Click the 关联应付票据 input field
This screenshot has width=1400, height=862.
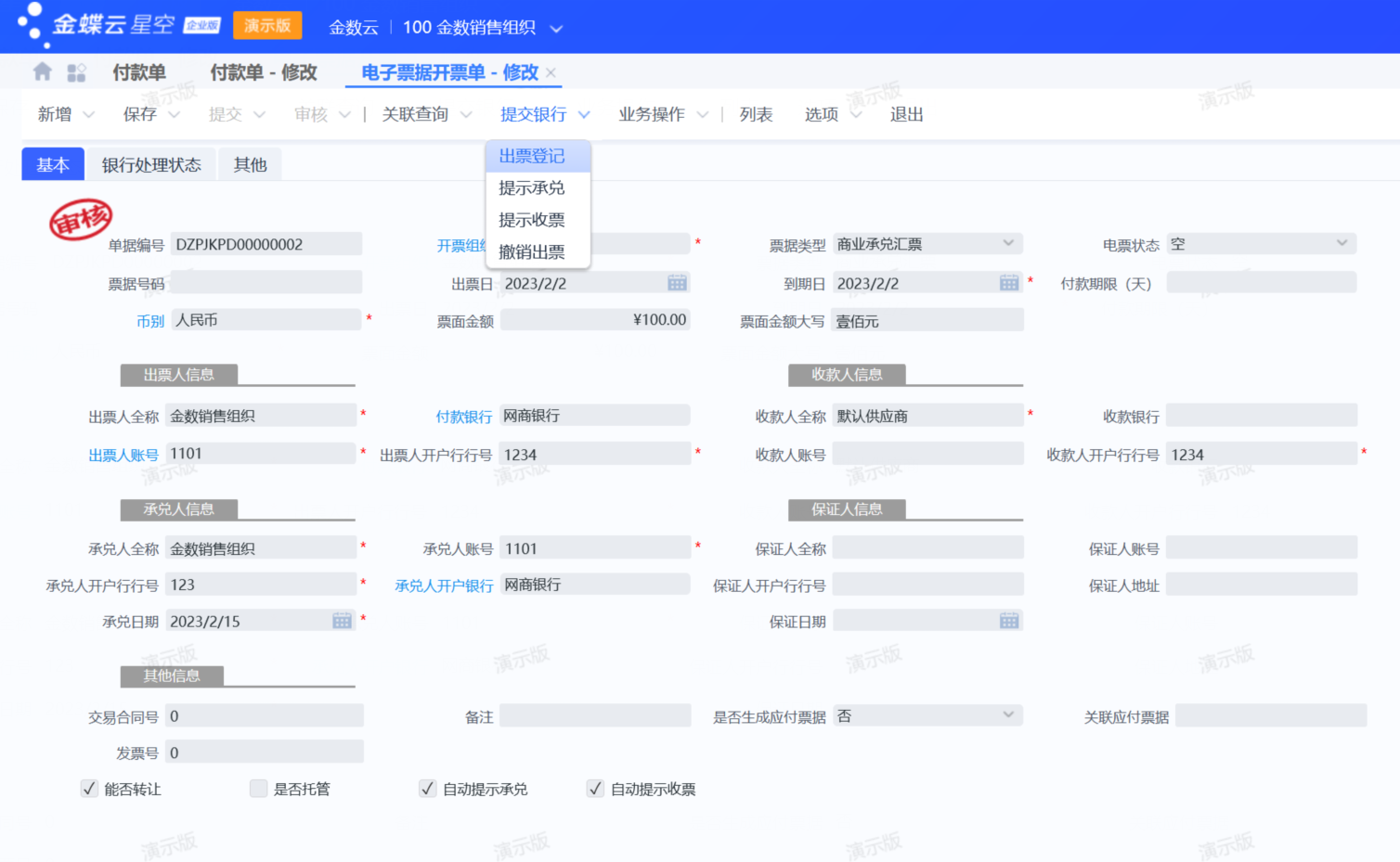point(1271,715)
